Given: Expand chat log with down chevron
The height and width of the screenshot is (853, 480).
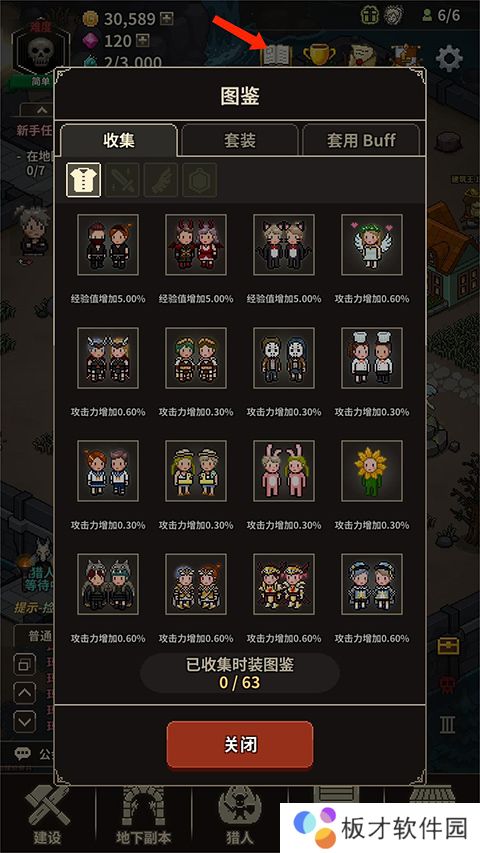Looking at the screenshot, I should (24, 722).
